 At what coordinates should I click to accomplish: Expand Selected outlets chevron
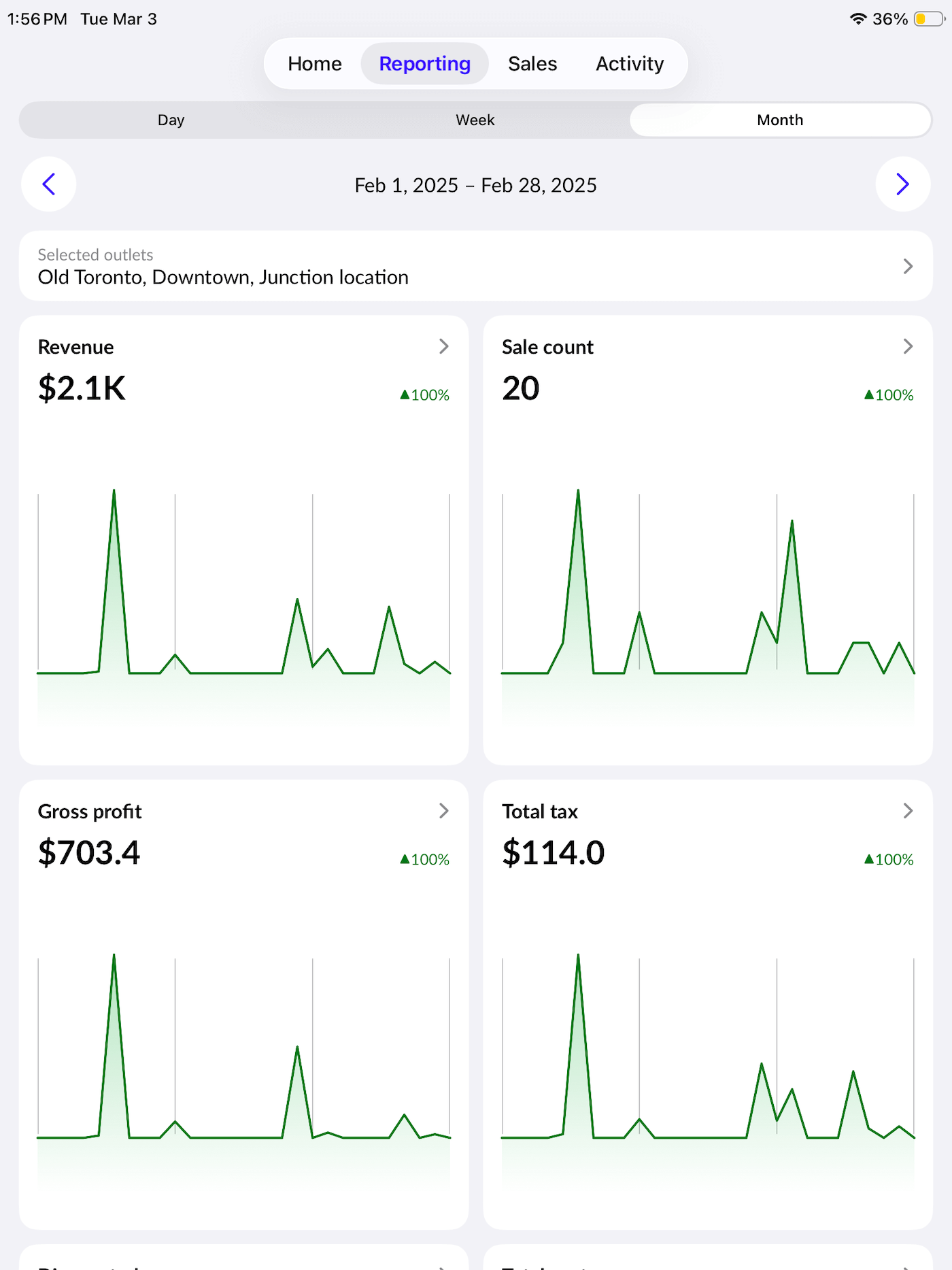(907, 267)
